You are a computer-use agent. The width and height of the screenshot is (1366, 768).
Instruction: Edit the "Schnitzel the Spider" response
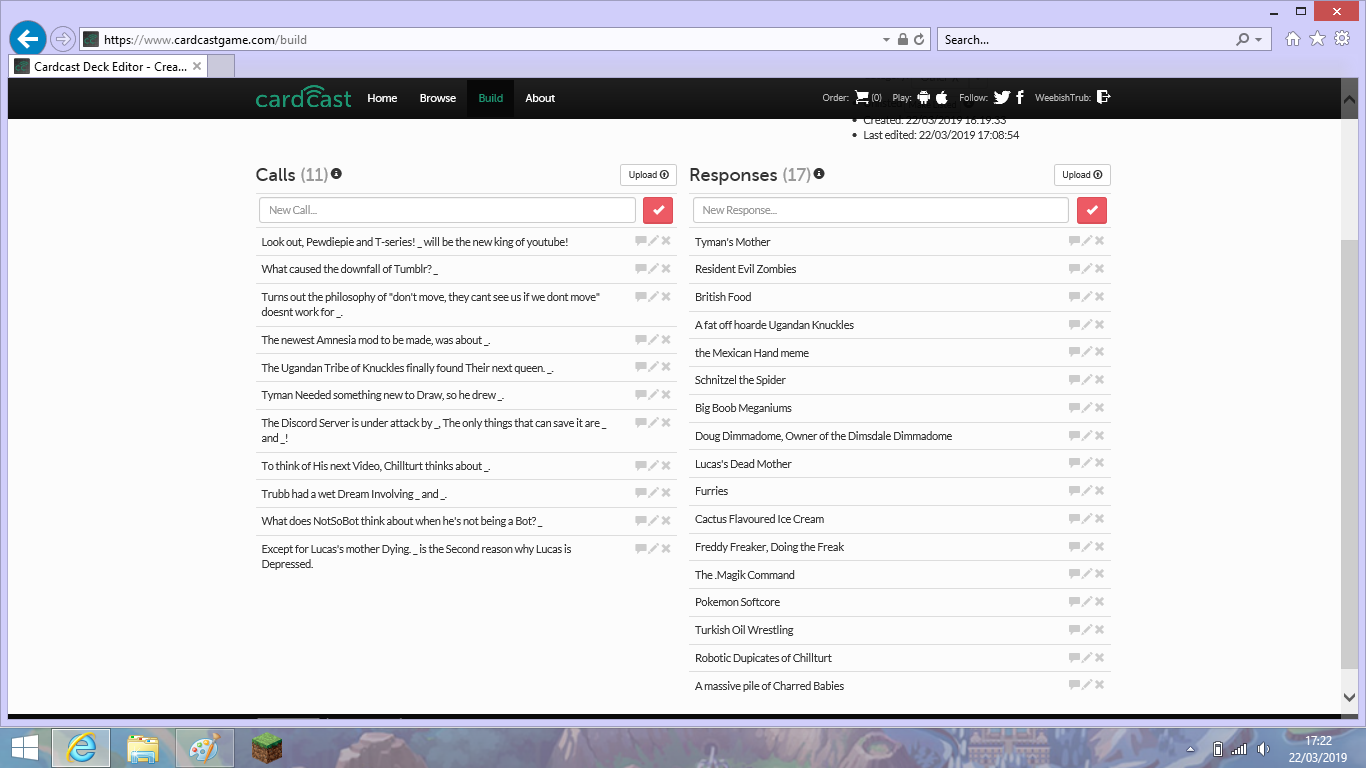pyautogui.click(x=1087, y=379)
